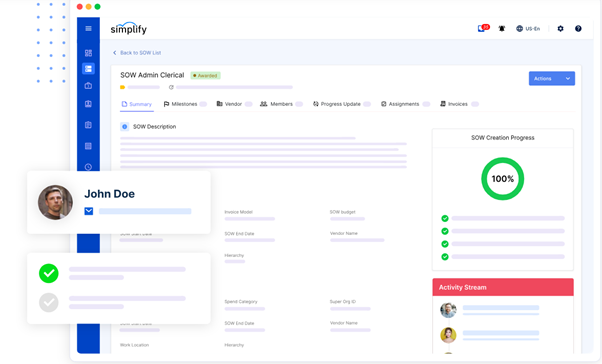Screen dimensions: 602x364
Task: Click the 100% progress ring
Action: click(x=503, y=179)
